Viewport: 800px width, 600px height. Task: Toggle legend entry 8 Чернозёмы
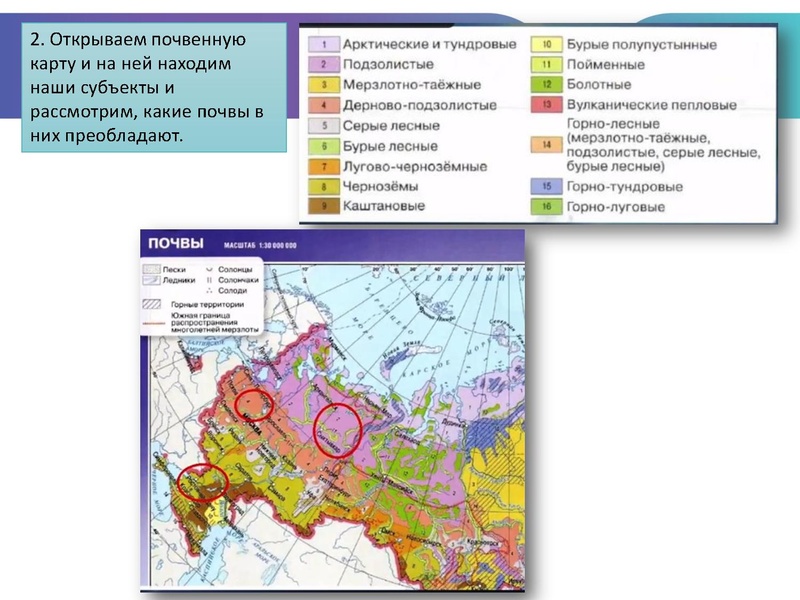[322, 185]
